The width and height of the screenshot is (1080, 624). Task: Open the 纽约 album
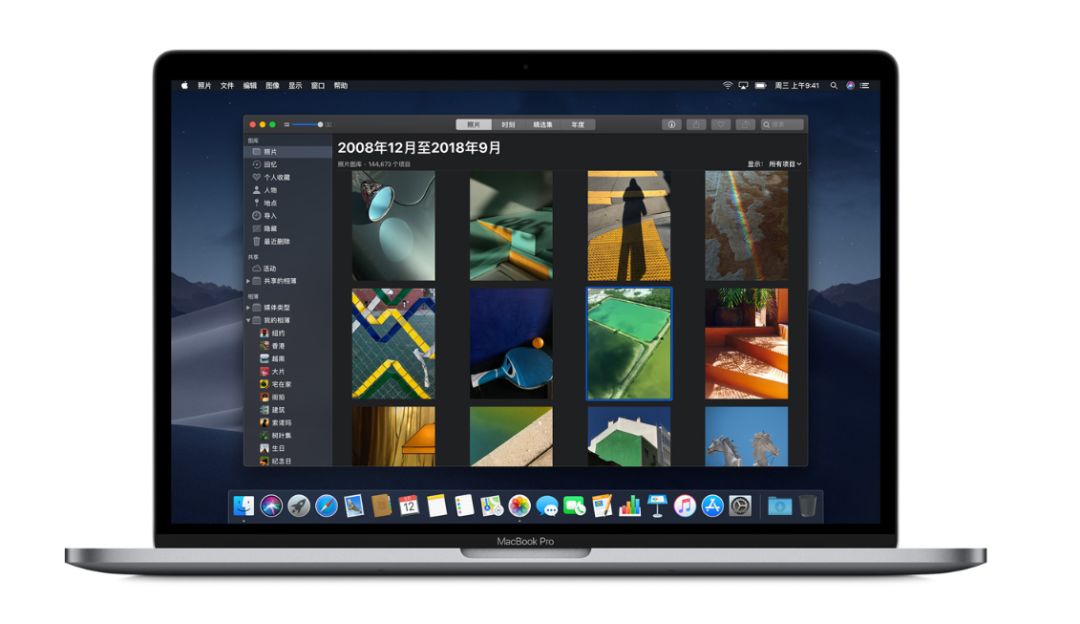(272, 333)
